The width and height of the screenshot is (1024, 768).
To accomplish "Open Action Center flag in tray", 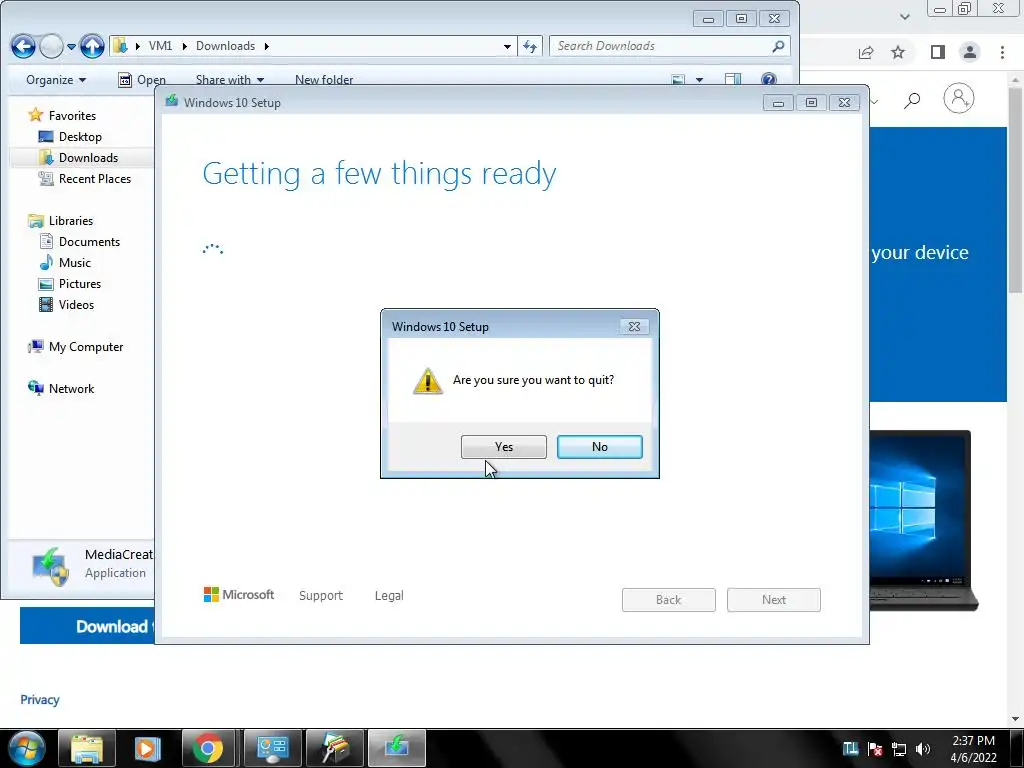I will click(875, 749).
